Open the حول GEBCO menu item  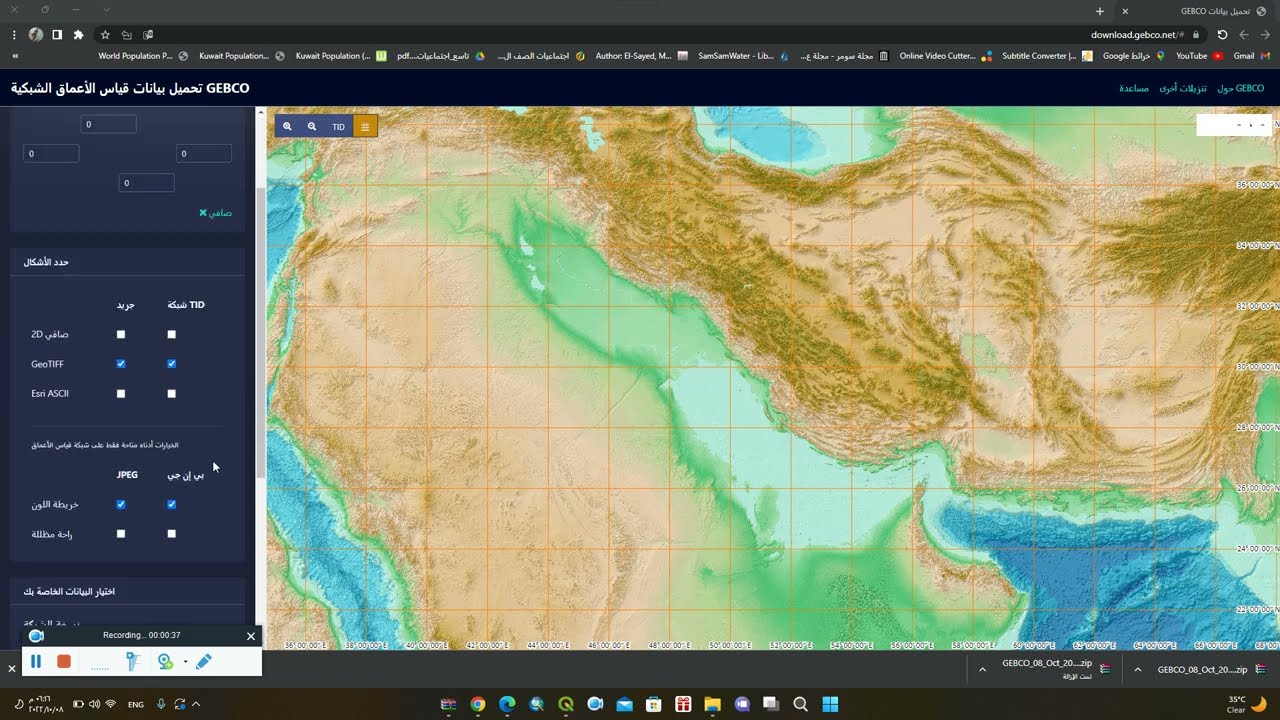point(1241,88)
